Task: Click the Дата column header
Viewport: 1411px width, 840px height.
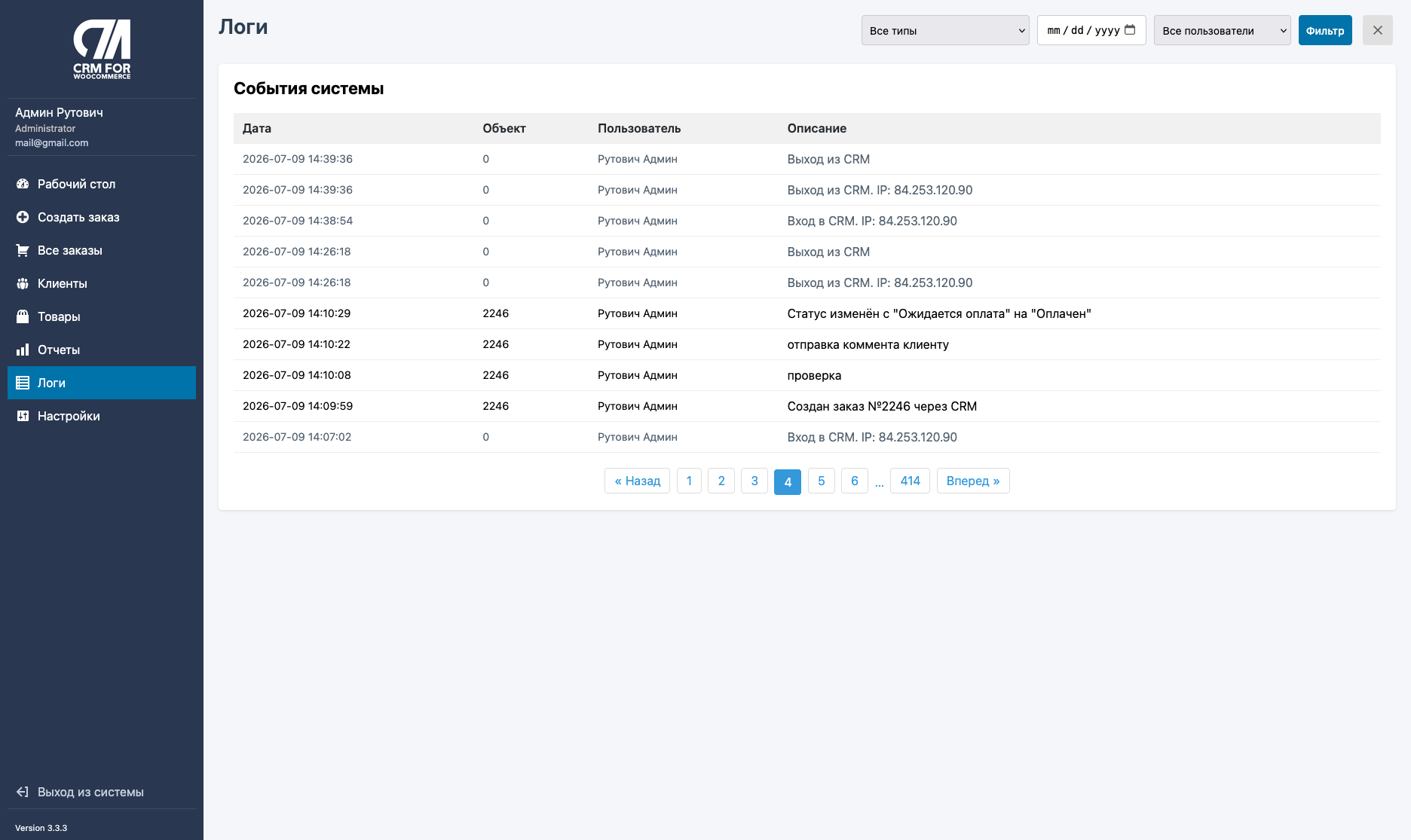Action: pyautogui.click(x=257, y=128)
